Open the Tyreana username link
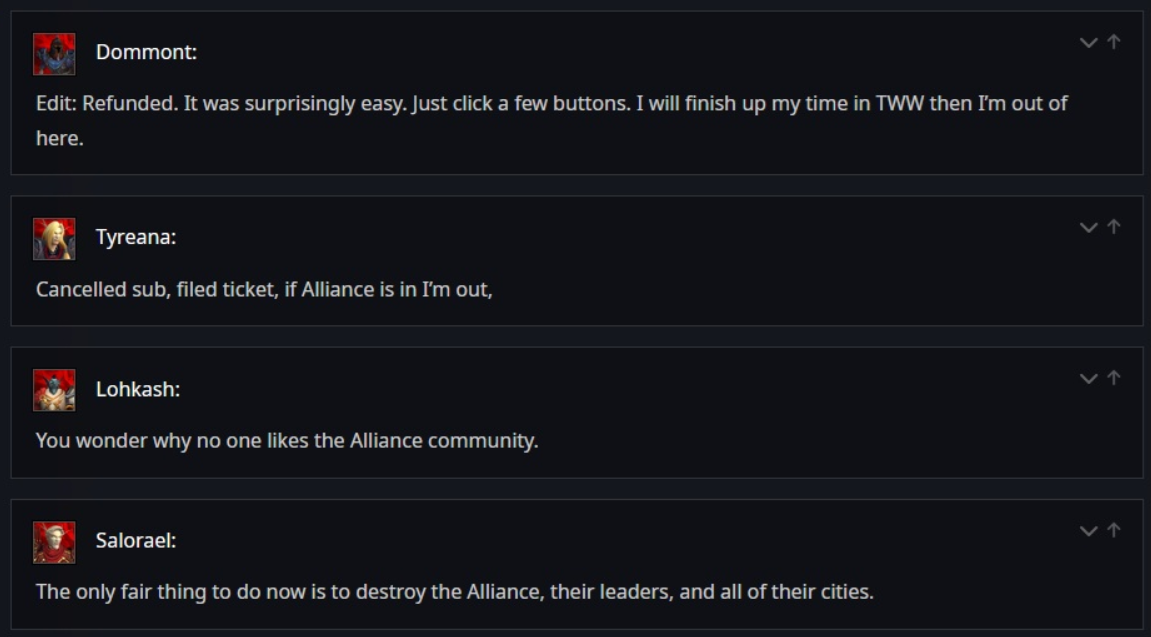This screenshot has width=1151, height=637. [136, 238]
